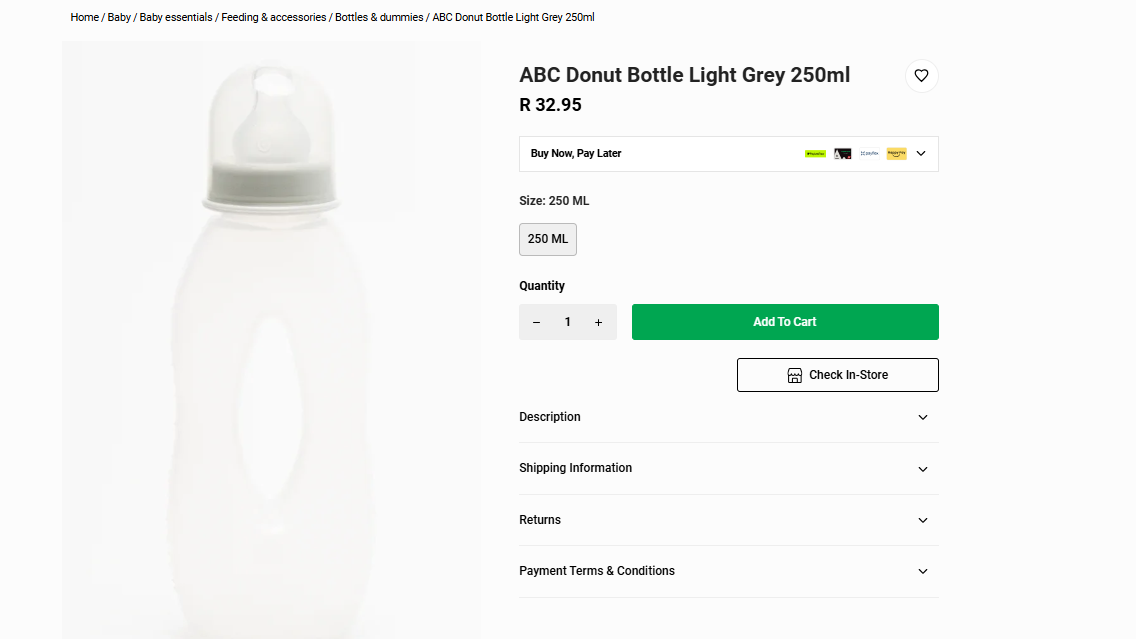Open the Baby essentials breadcrumb link
The height and width of the screenshot is (639, 1136).
[x=176, y=17]
